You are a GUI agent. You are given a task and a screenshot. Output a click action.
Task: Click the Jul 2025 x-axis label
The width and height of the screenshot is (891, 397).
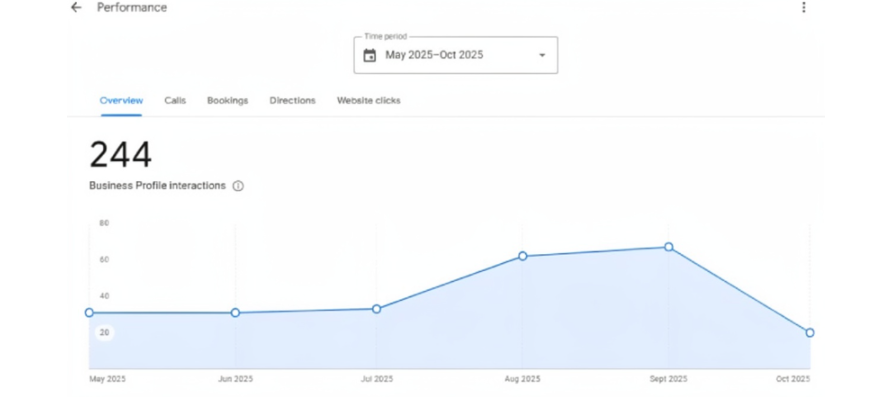tap(376, 379)
